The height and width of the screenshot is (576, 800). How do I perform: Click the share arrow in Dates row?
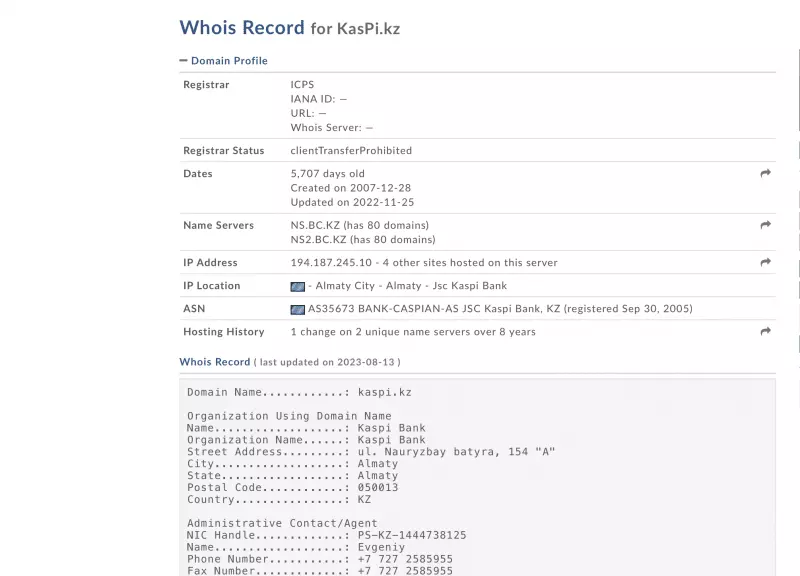[765, 173]
